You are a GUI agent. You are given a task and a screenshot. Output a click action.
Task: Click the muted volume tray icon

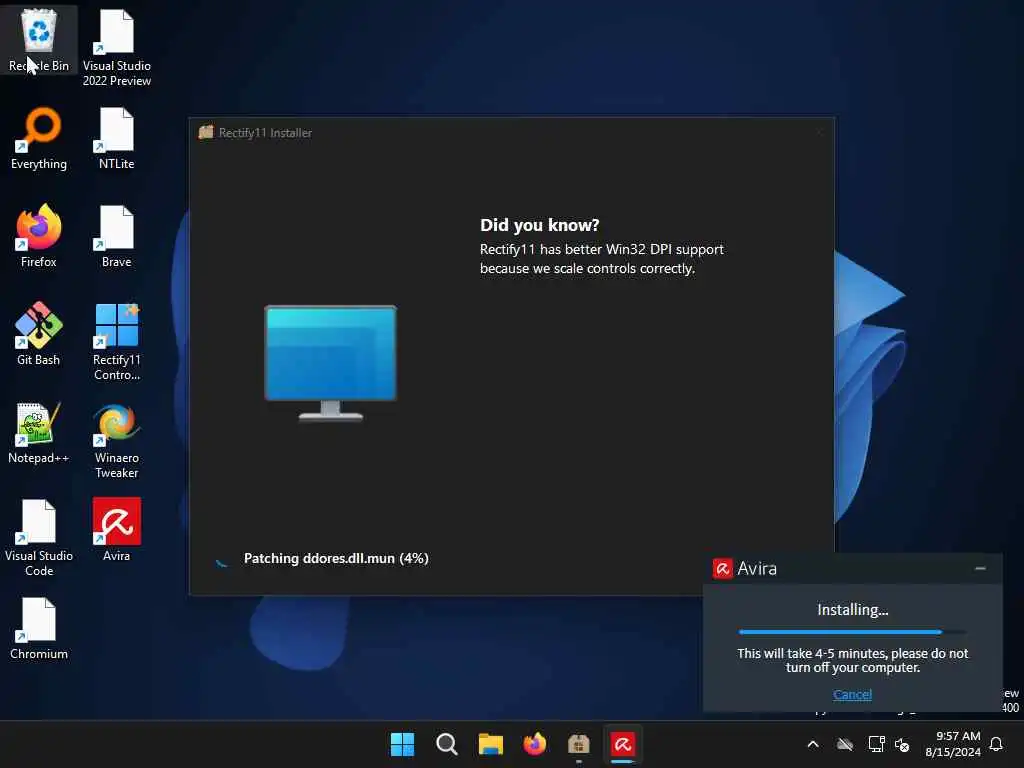tap(903, 744)
